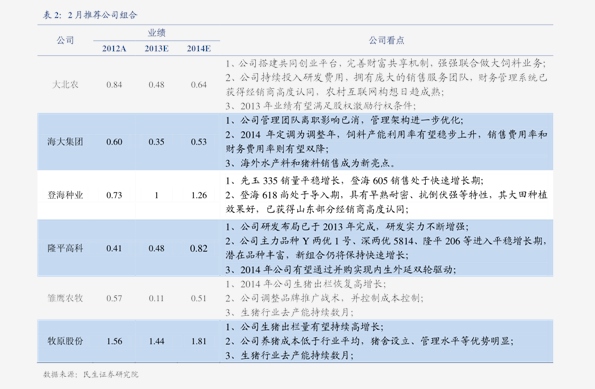Click 雏鹰农牧's 2013E value 0.11
This screenshot has width=595, height=389.
156,298
